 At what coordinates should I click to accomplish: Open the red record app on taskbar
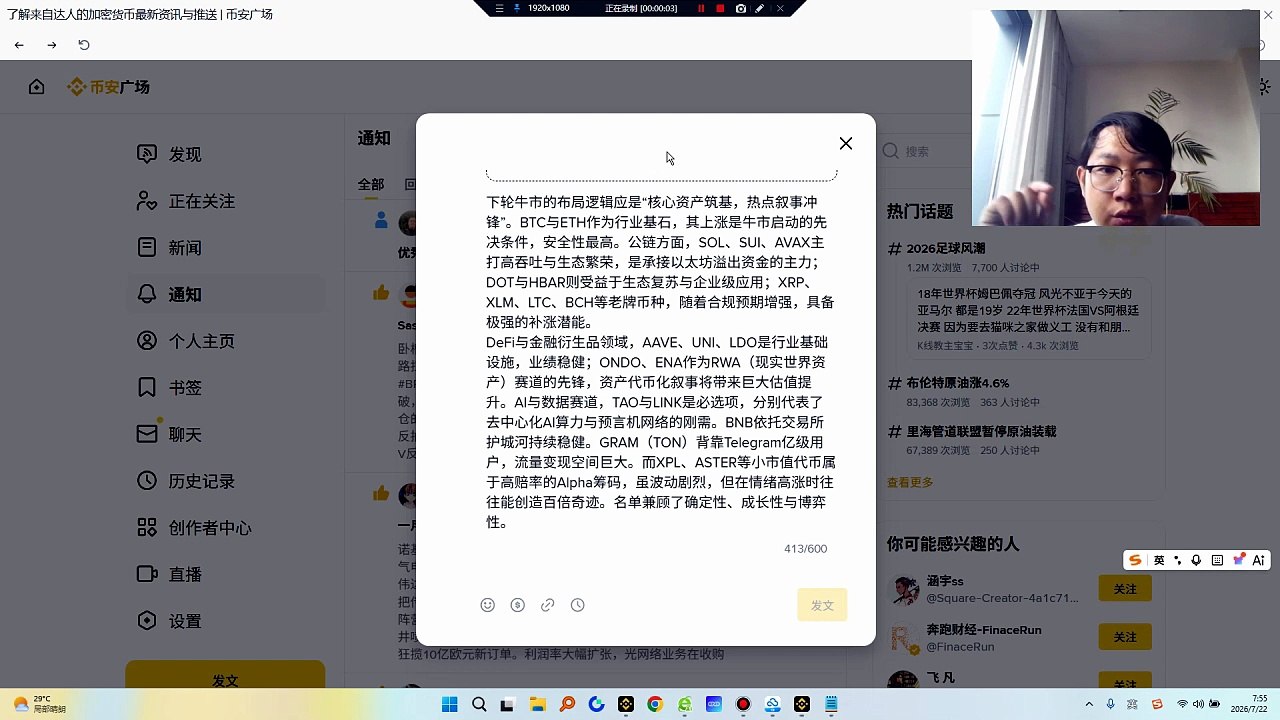[743, 704]
